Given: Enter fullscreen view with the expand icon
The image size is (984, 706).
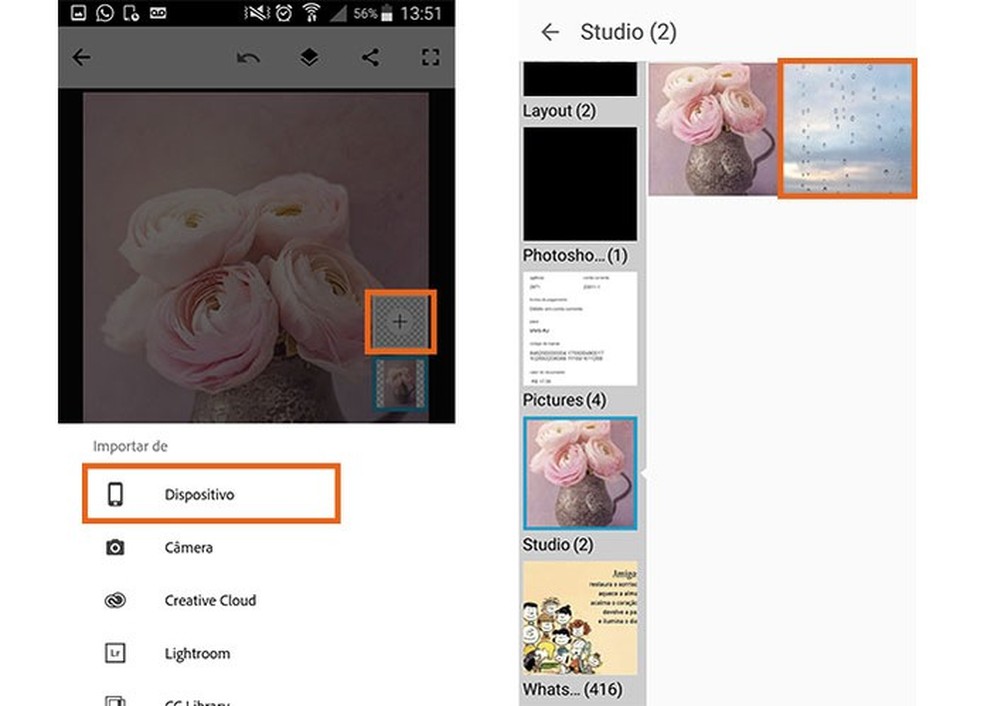Looking at the screenshot, I should pos(430,58).
